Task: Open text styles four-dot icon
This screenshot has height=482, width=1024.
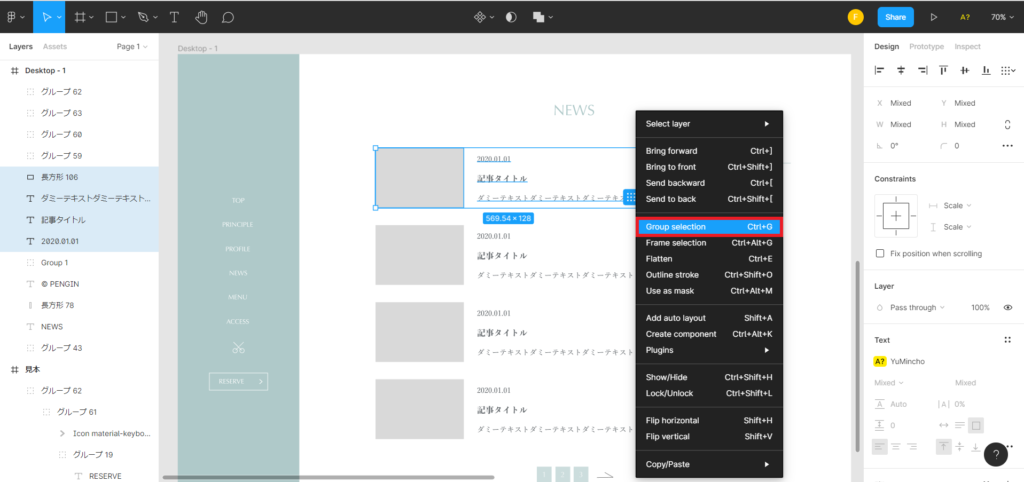Action: click(1007, 340)
